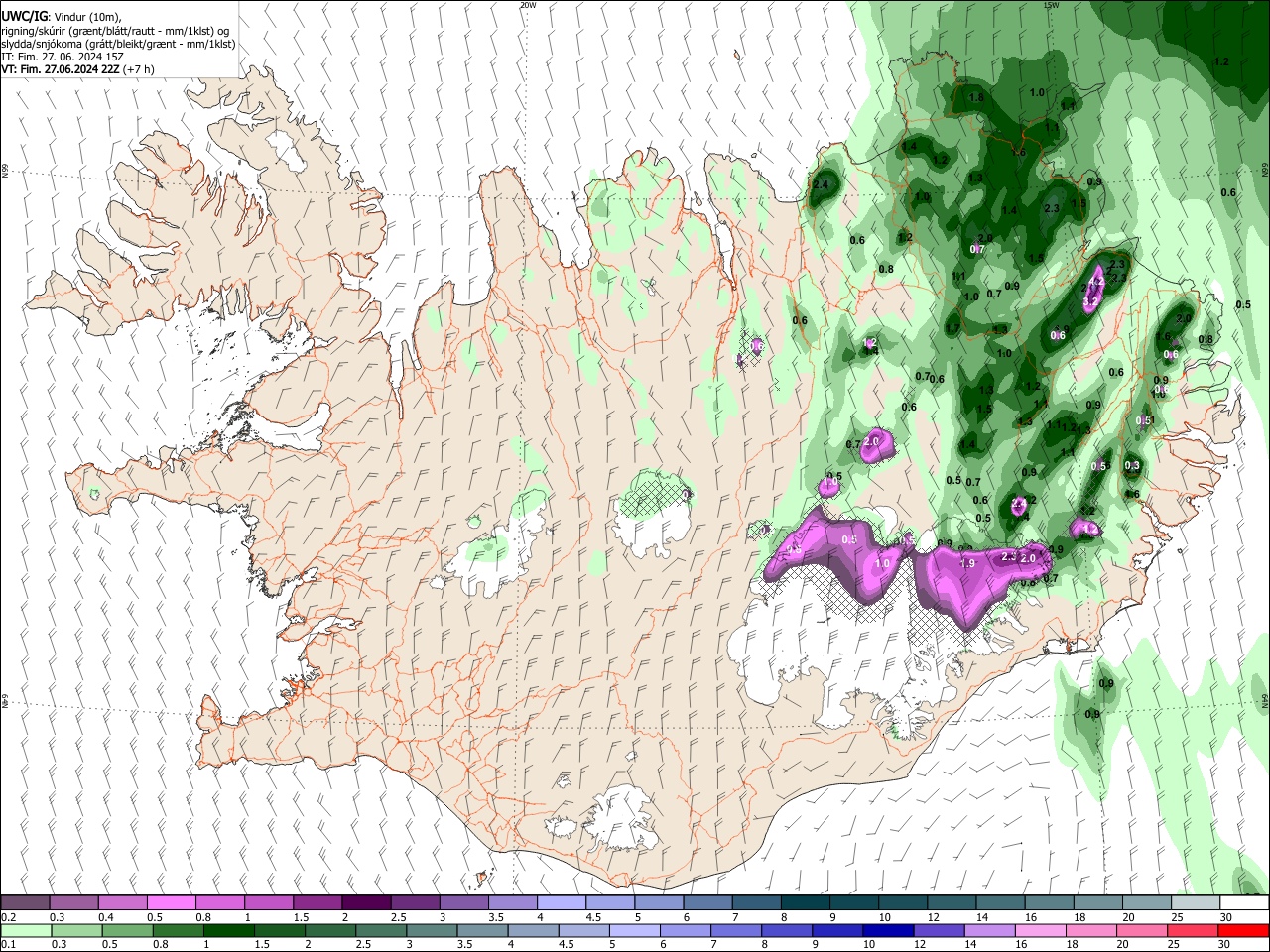1270x952 pixels.
Task: Click the 'IT: Fim. 27. 06. 2024 15Z' init time
Action: [x=63, y=57]
